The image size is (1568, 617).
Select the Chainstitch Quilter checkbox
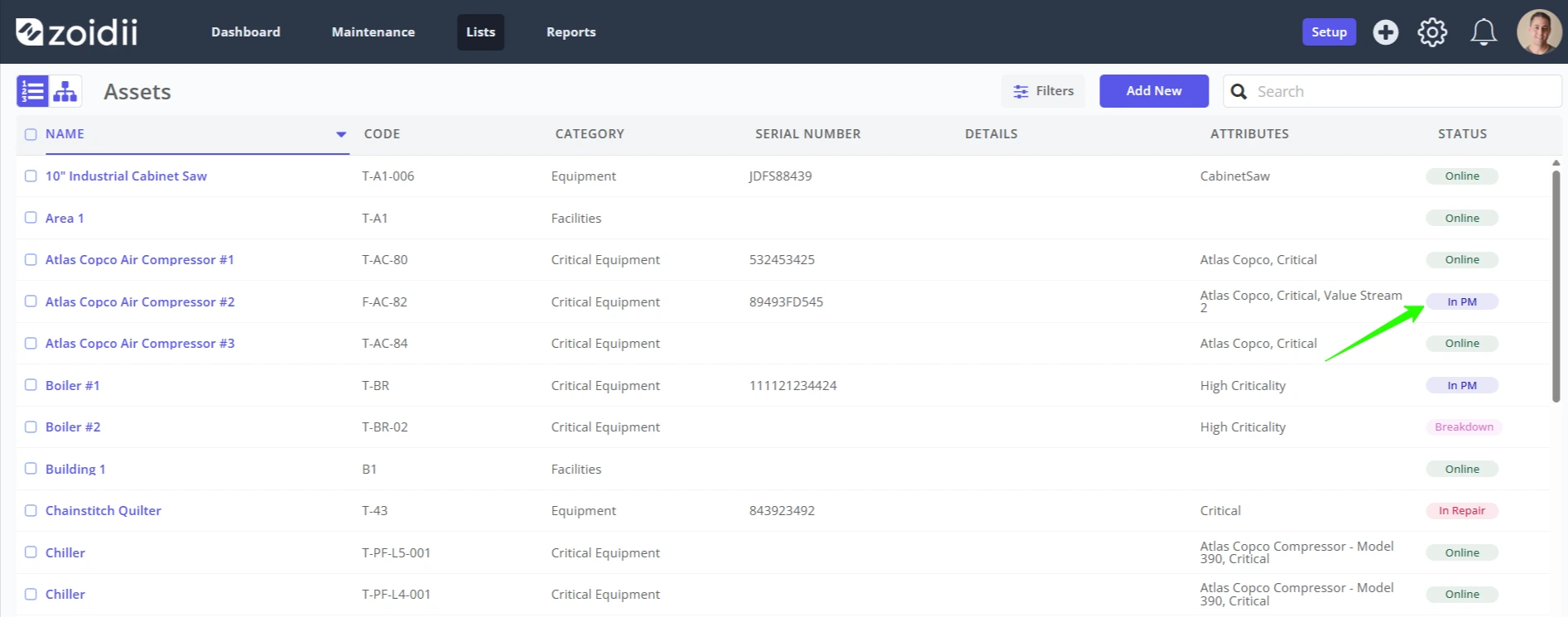click(31, 510)
